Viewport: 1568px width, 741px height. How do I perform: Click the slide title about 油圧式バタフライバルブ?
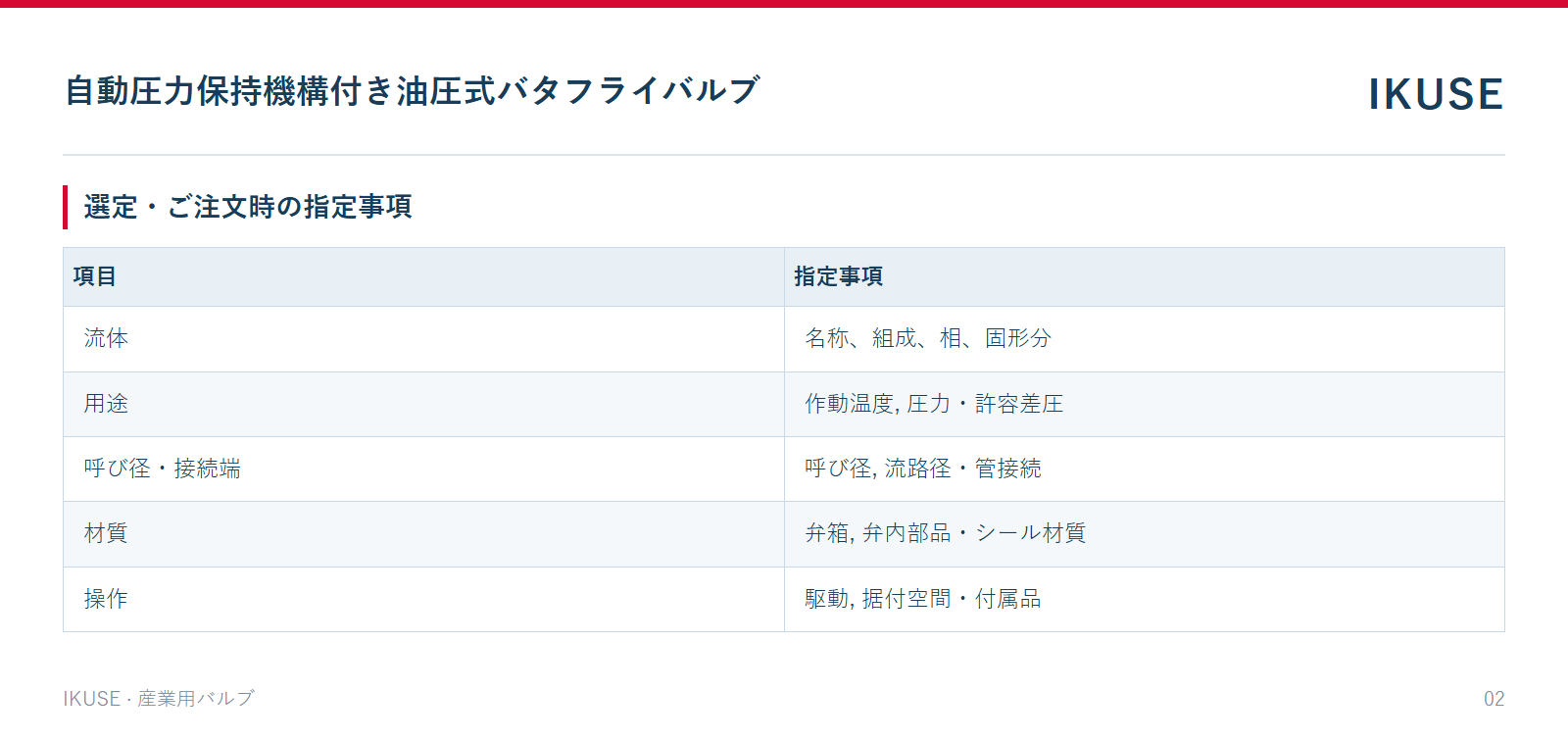pos(412,90)
